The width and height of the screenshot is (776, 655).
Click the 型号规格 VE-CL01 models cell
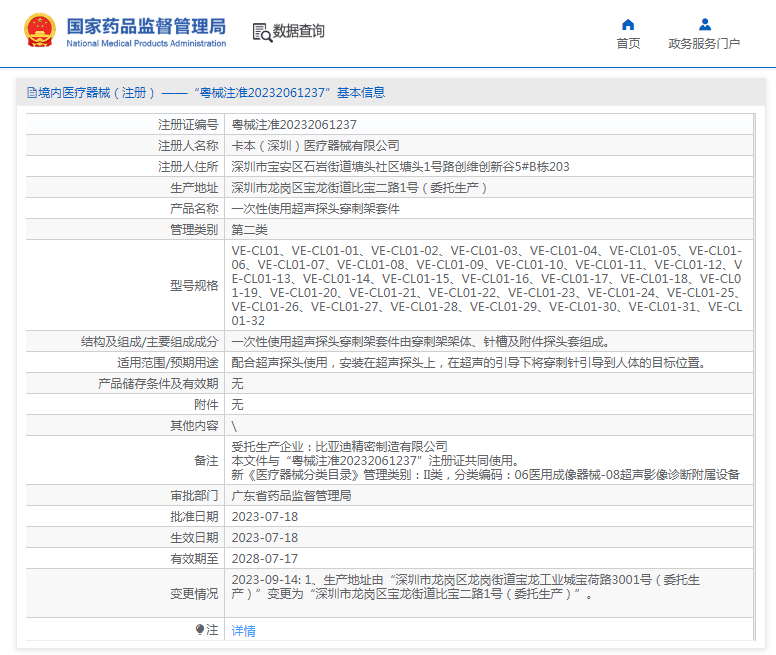(488, 285)
